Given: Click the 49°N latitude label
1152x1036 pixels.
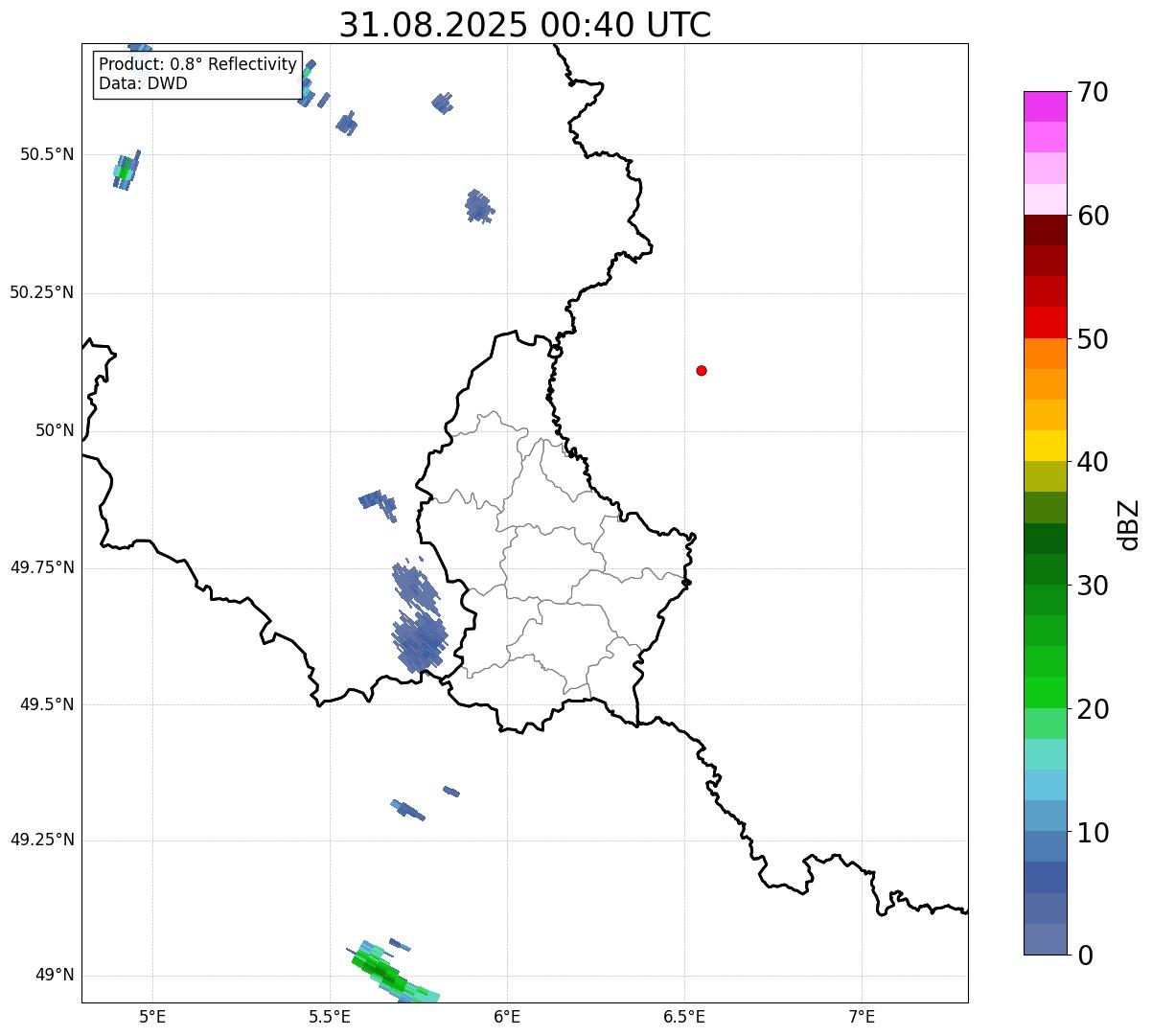Looking at the screenshot, I should 55,976.
